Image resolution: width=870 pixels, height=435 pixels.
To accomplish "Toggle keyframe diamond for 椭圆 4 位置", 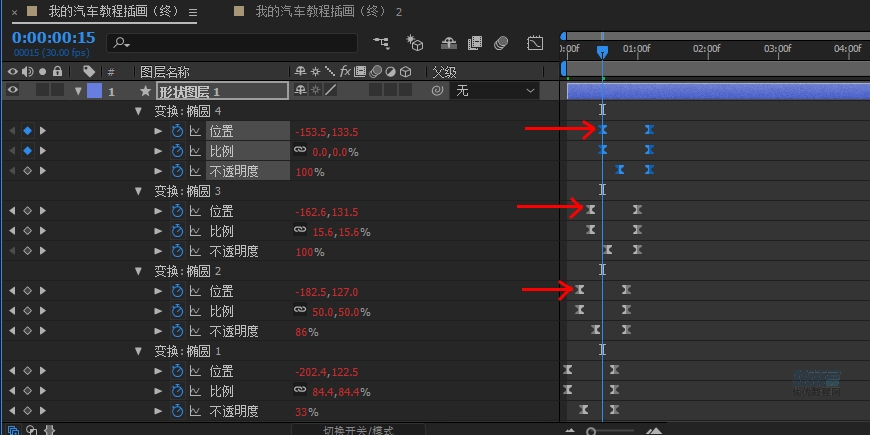I will click(27, 131).
